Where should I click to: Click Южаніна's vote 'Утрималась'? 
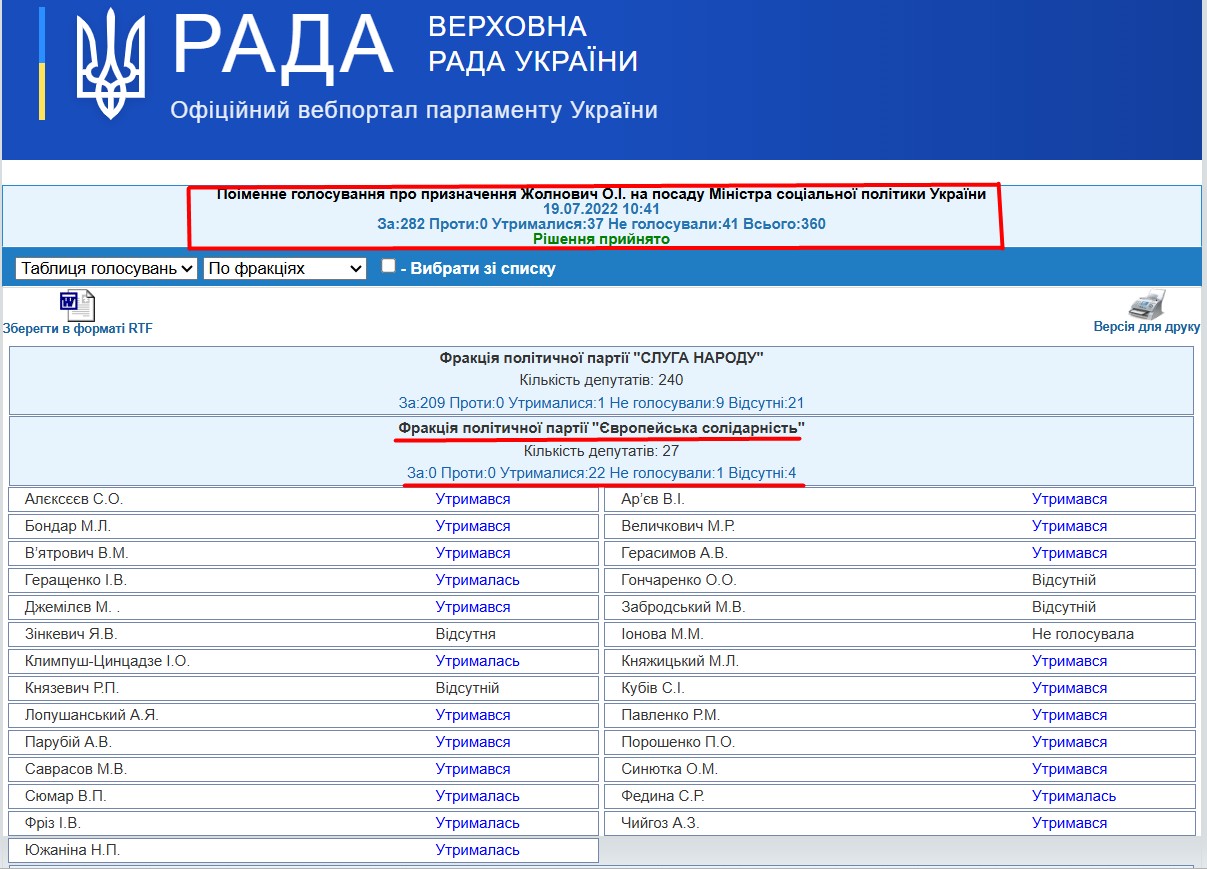pyautogui.click(x=477, y=850)
